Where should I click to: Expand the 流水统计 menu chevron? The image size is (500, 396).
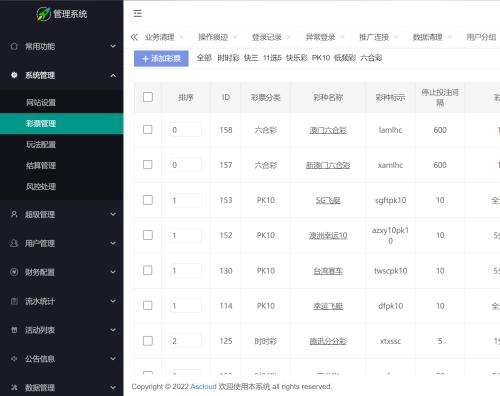click(113, 301)
